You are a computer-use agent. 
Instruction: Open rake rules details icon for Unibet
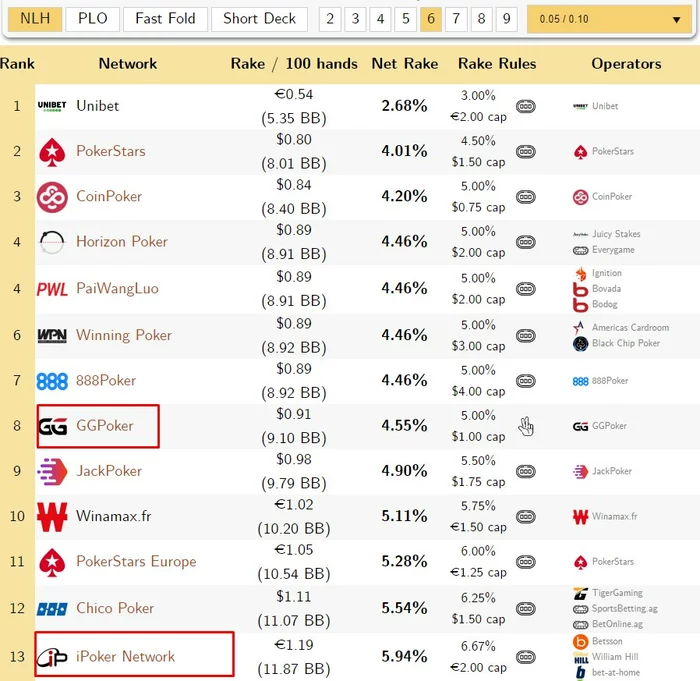click(526, 106)
